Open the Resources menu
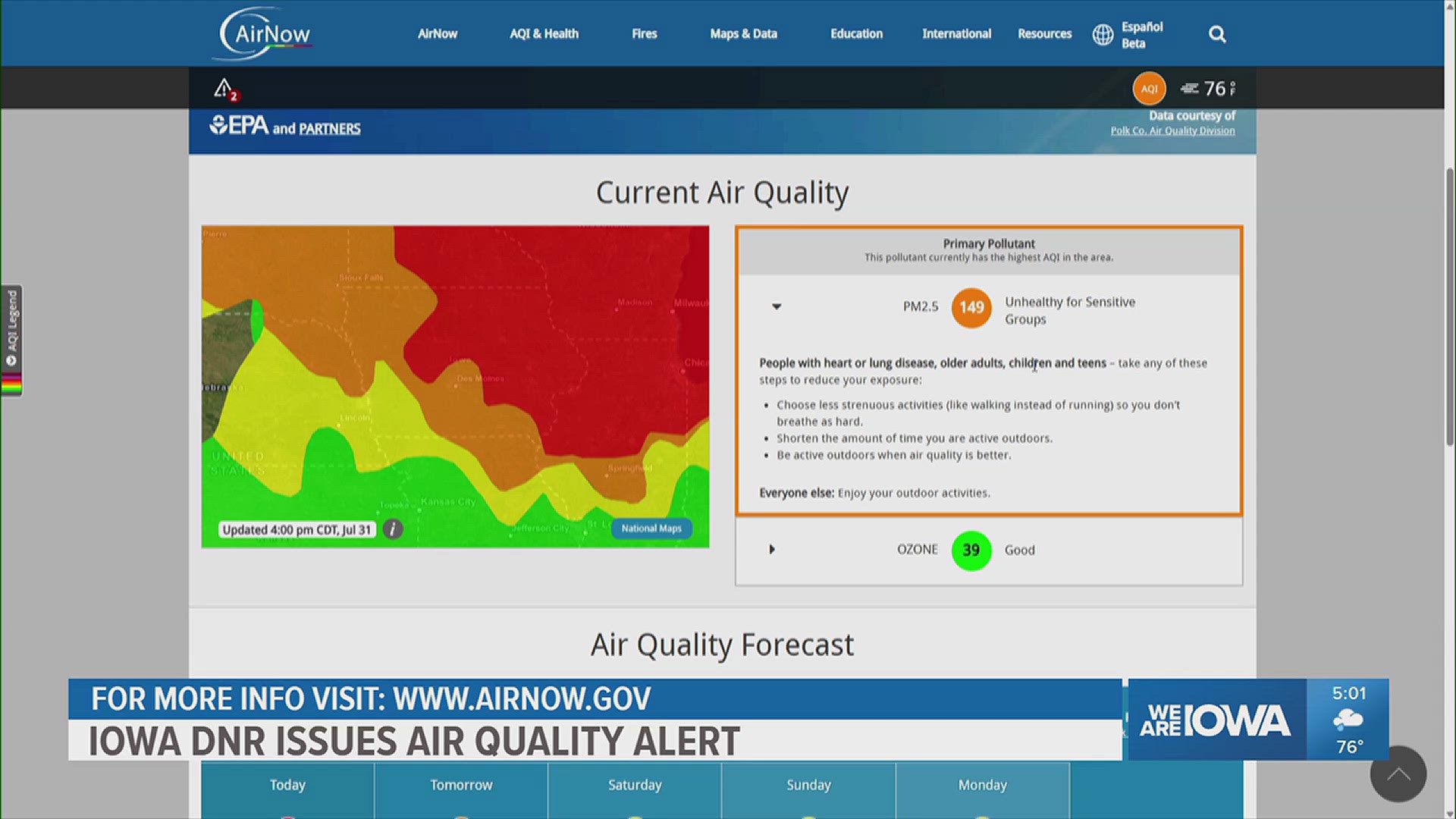 pos(1044,34)
